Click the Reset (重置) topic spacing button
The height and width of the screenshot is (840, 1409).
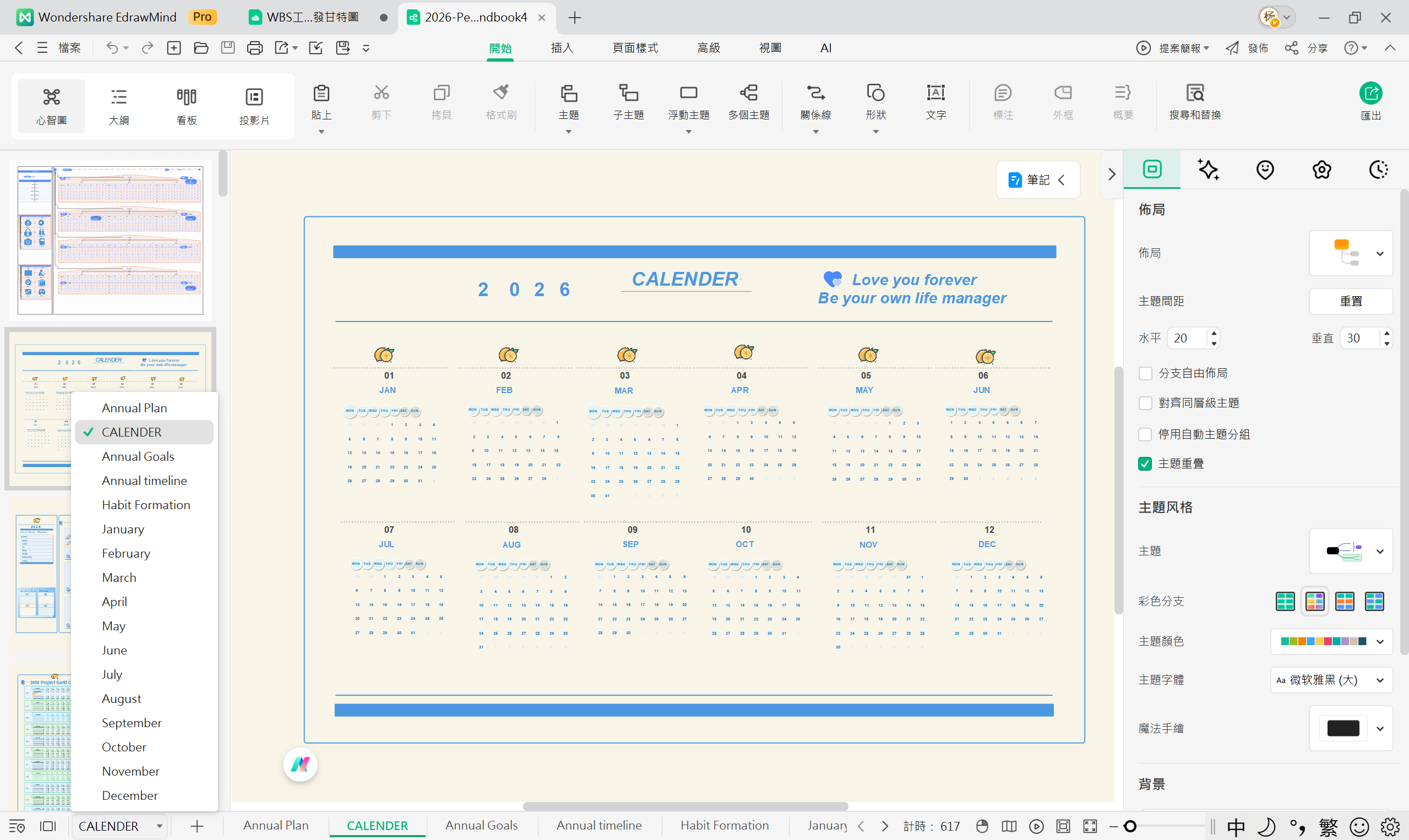click(x=1351, y=301)
